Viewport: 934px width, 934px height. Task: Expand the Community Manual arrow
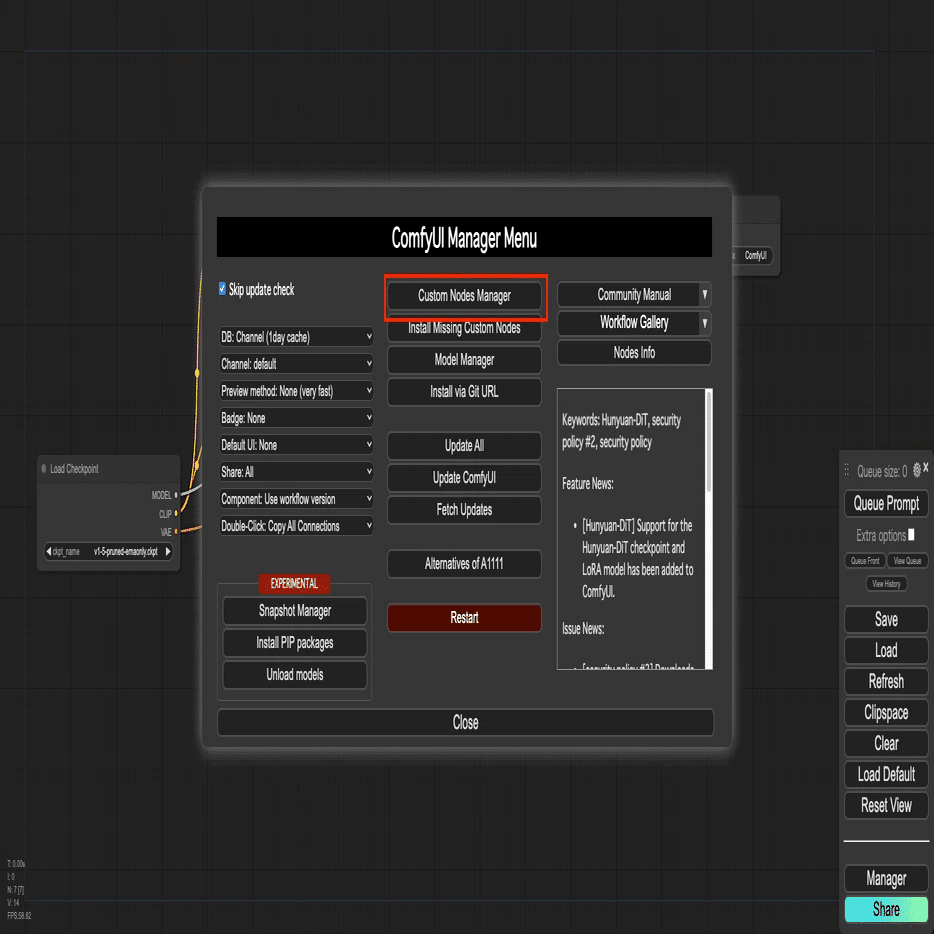tap(705, 294)
